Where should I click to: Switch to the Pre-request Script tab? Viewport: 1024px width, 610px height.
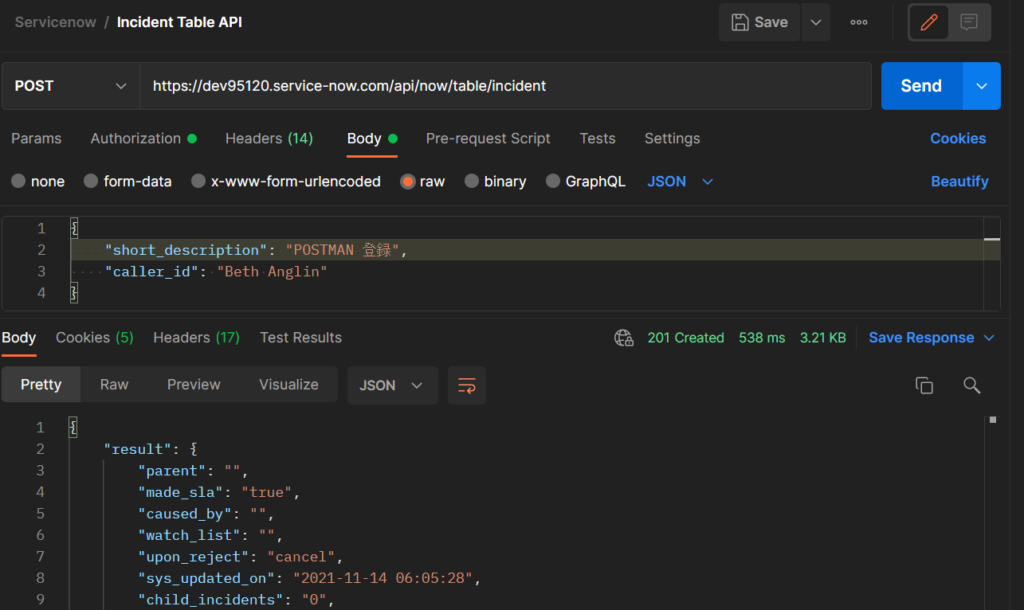pos(488,138)
